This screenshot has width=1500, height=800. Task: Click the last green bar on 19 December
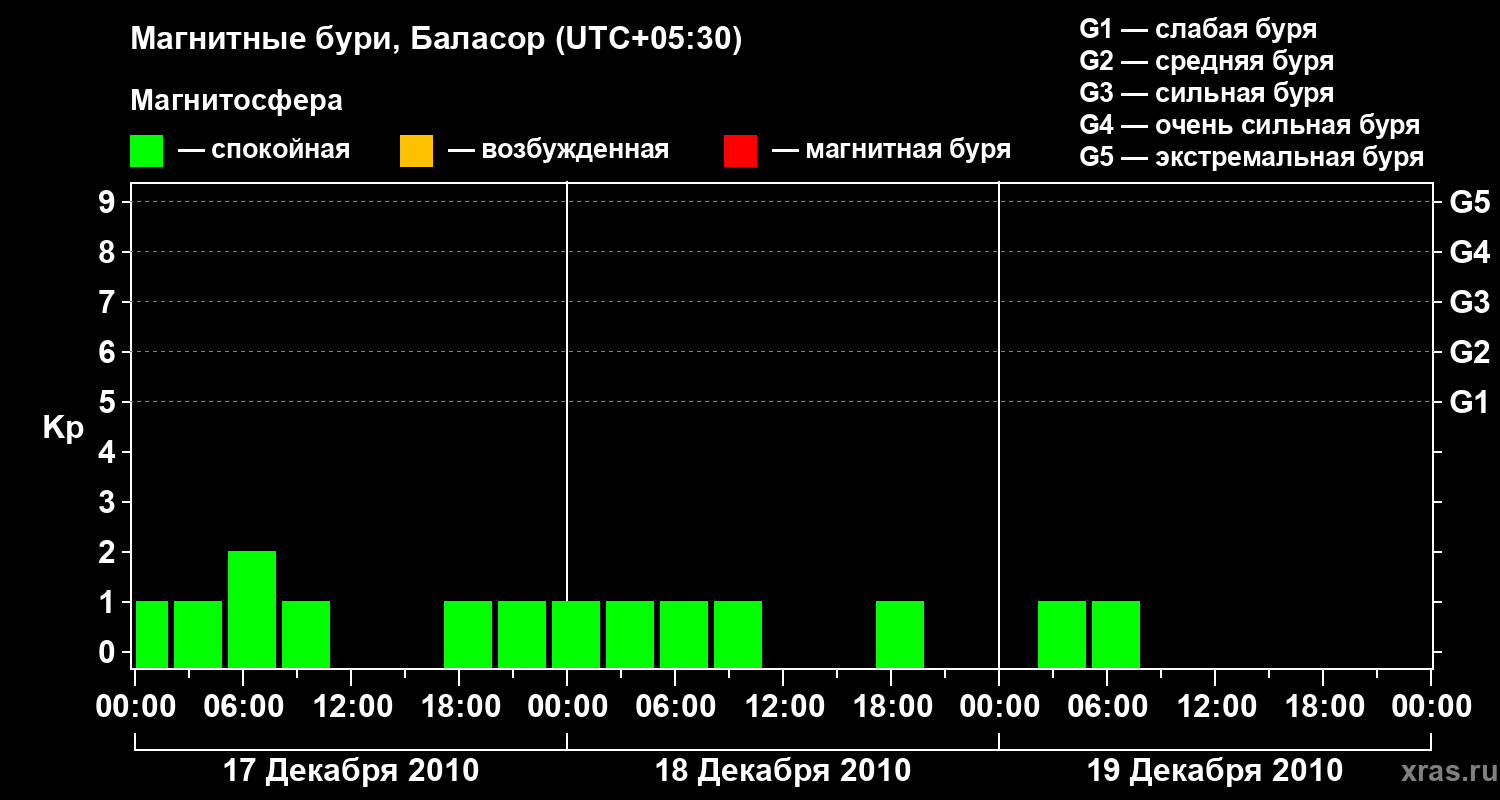coord(1116,634)
